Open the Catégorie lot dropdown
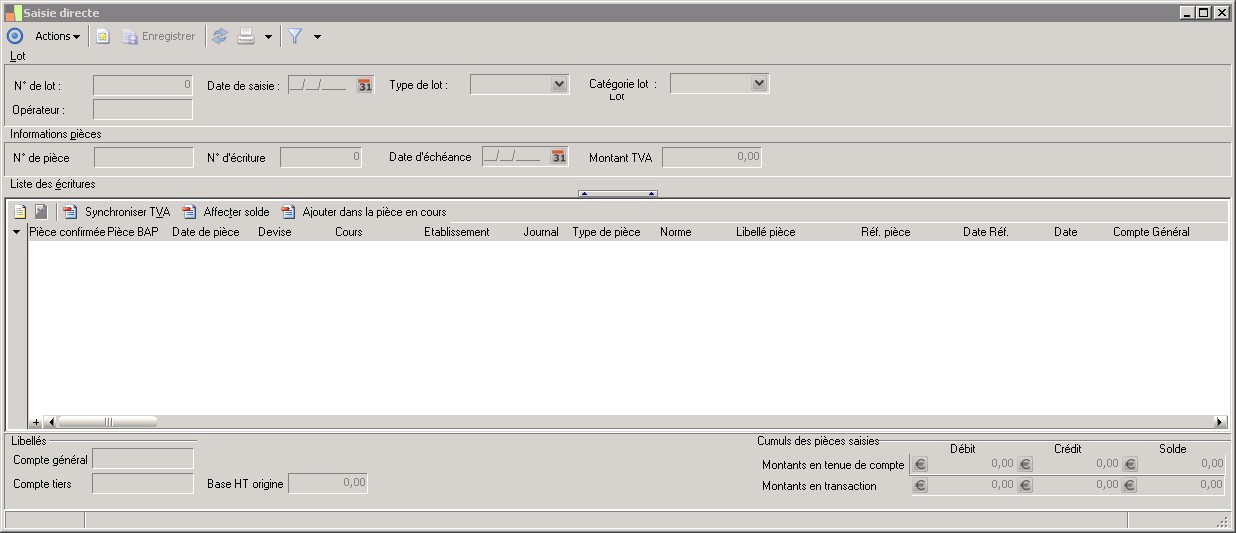 [x=759, y=84]
